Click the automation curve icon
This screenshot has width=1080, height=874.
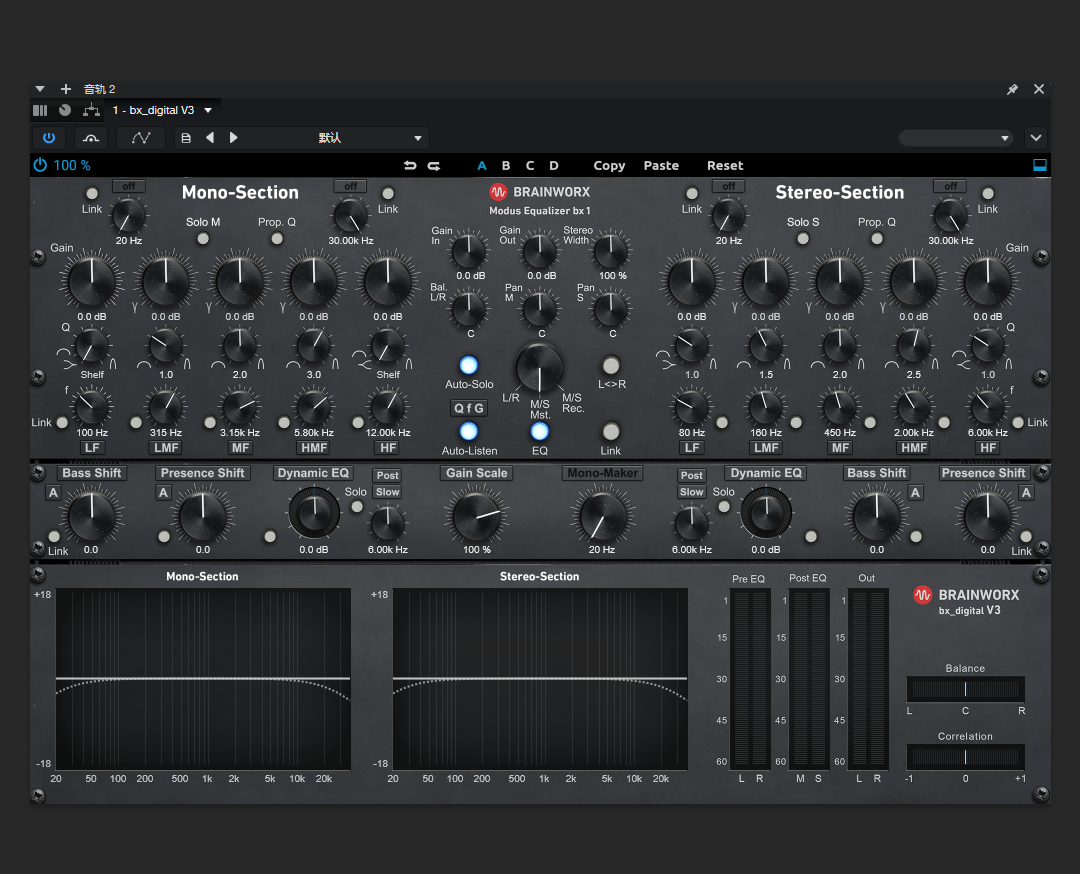pos(141,138)
